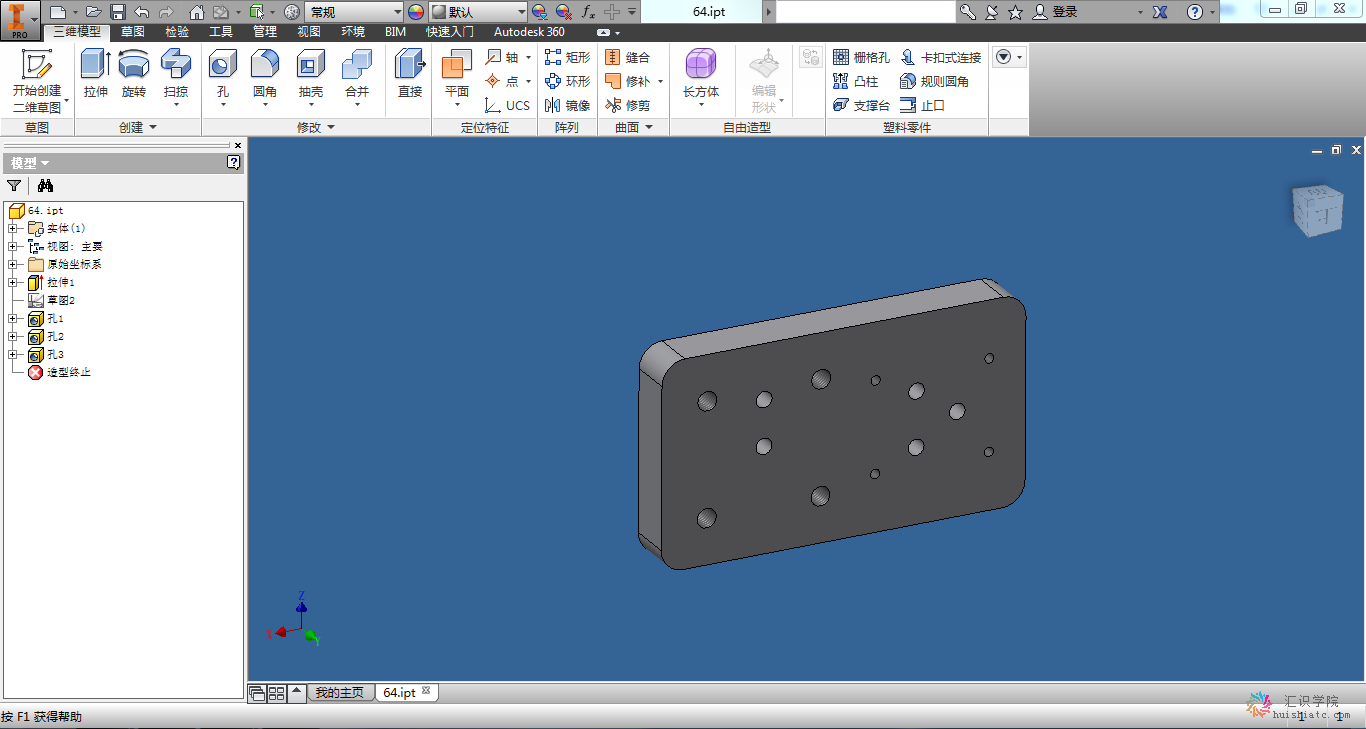The height and width of the screenshot is (729, 1366).
Task: Switch to the 我的主页 document tab
Action: 340,692
